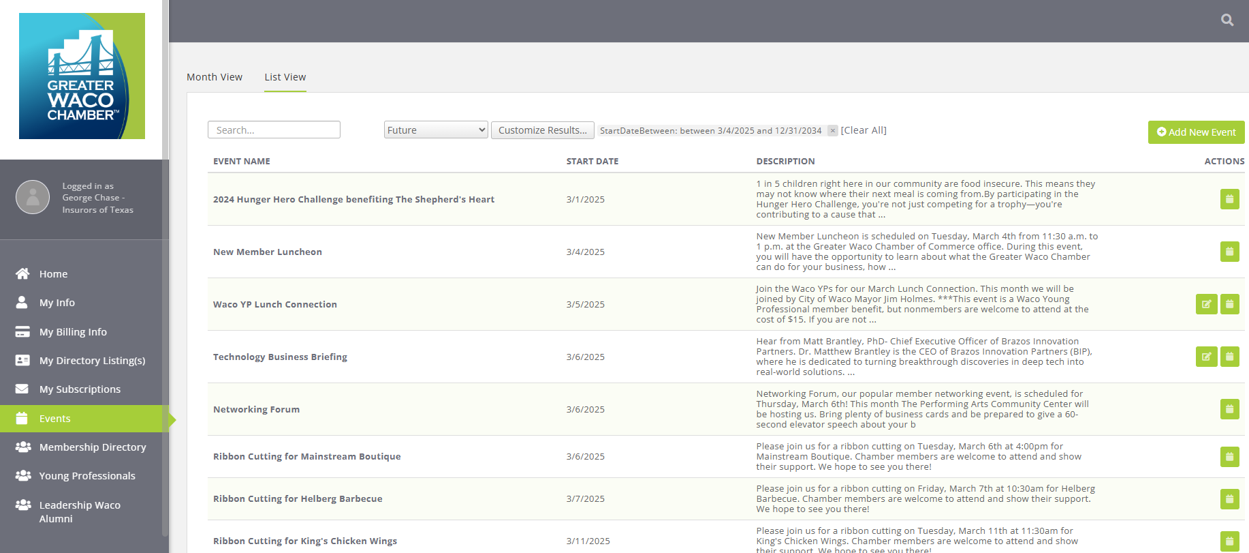Click the 3/4/2025 start date cell

(x=584, y=252)
